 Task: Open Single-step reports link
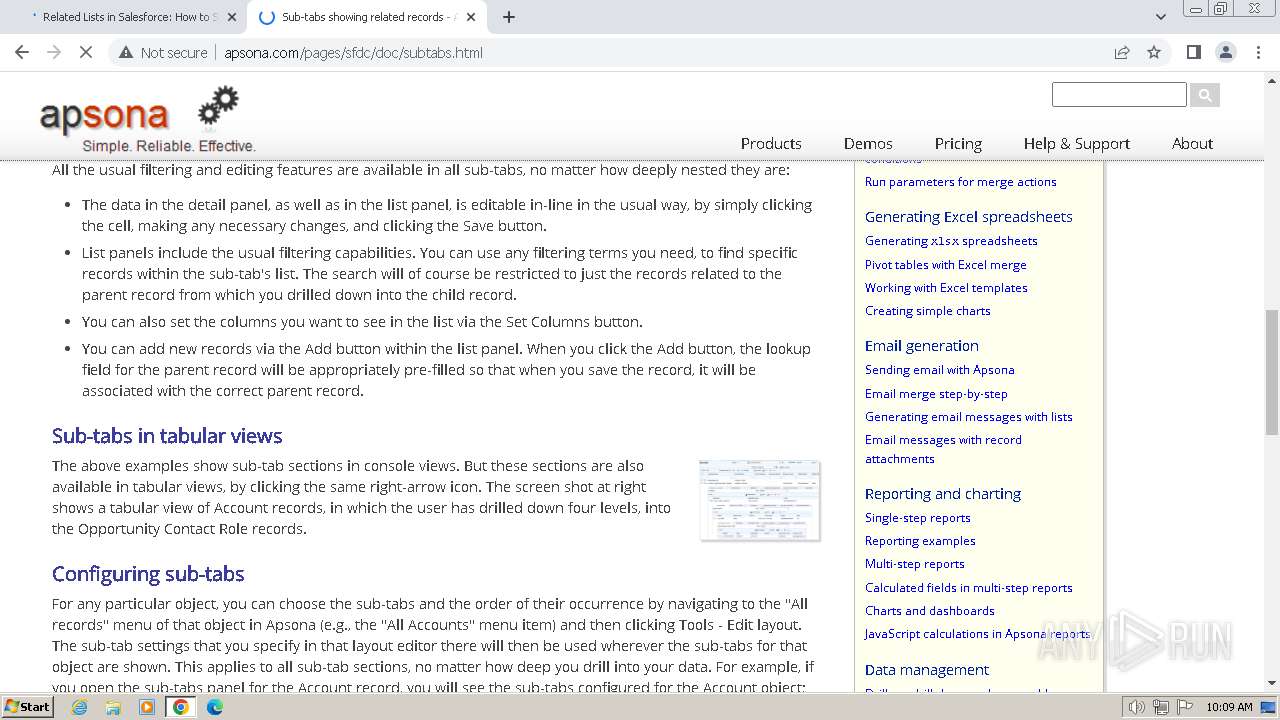click(x=917, y=518)
